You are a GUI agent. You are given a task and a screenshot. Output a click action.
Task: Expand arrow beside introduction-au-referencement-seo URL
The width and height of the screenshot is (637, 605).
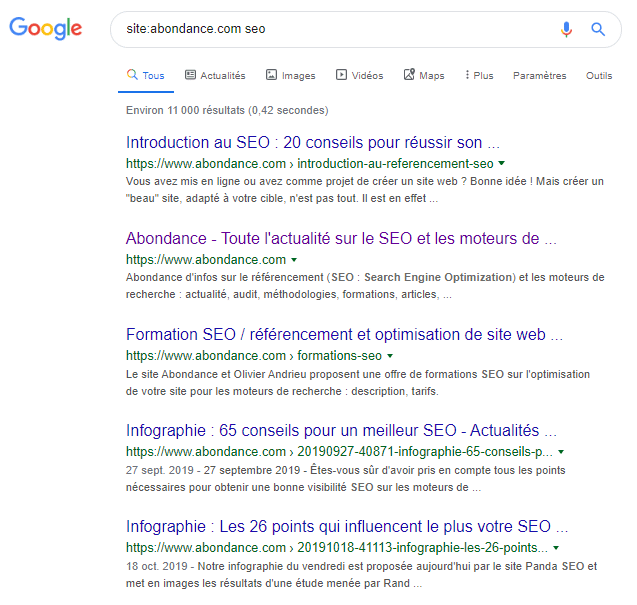click(502, 163)
